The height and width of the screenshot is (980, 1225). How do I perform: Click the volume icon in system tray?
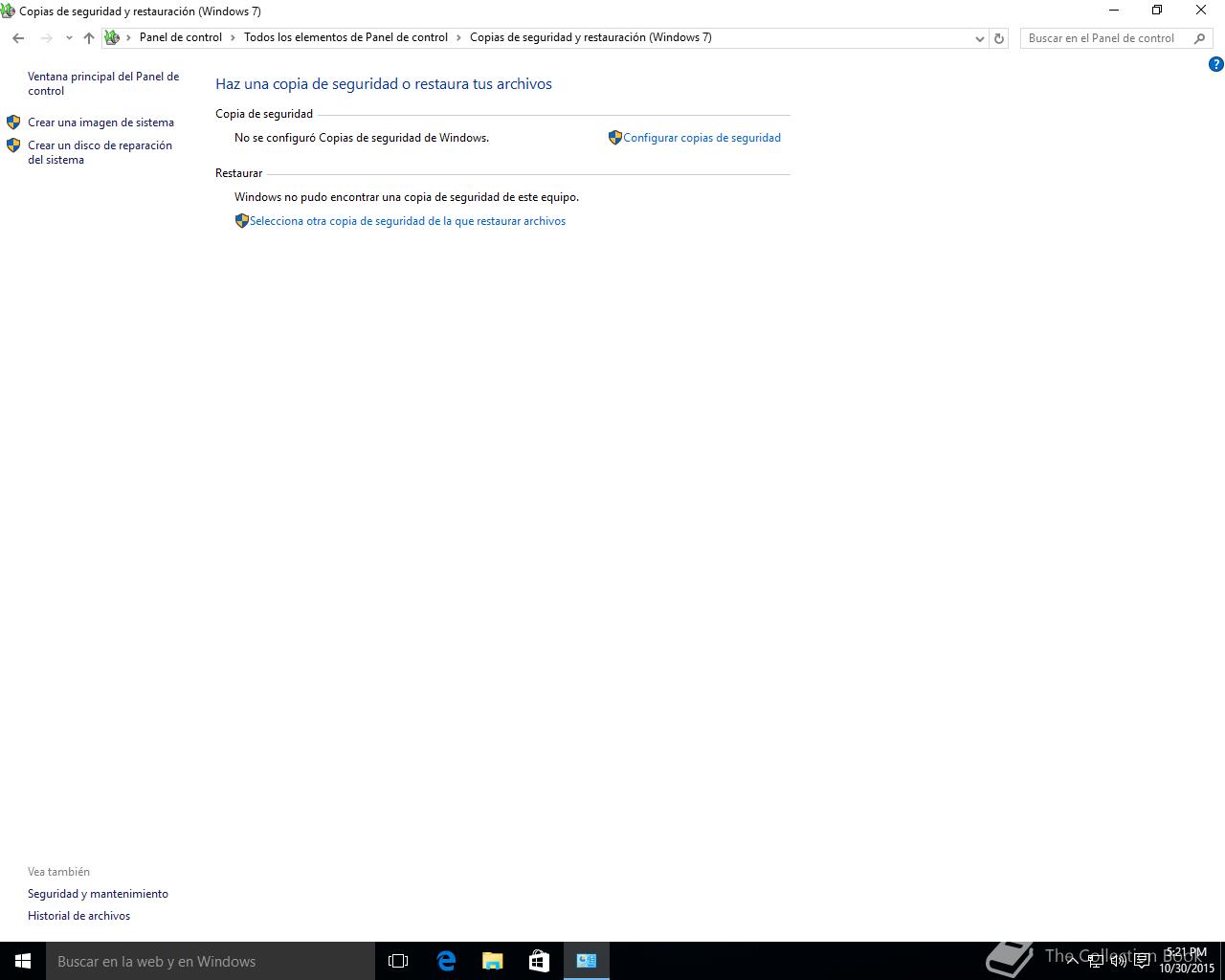point(1119,961)
